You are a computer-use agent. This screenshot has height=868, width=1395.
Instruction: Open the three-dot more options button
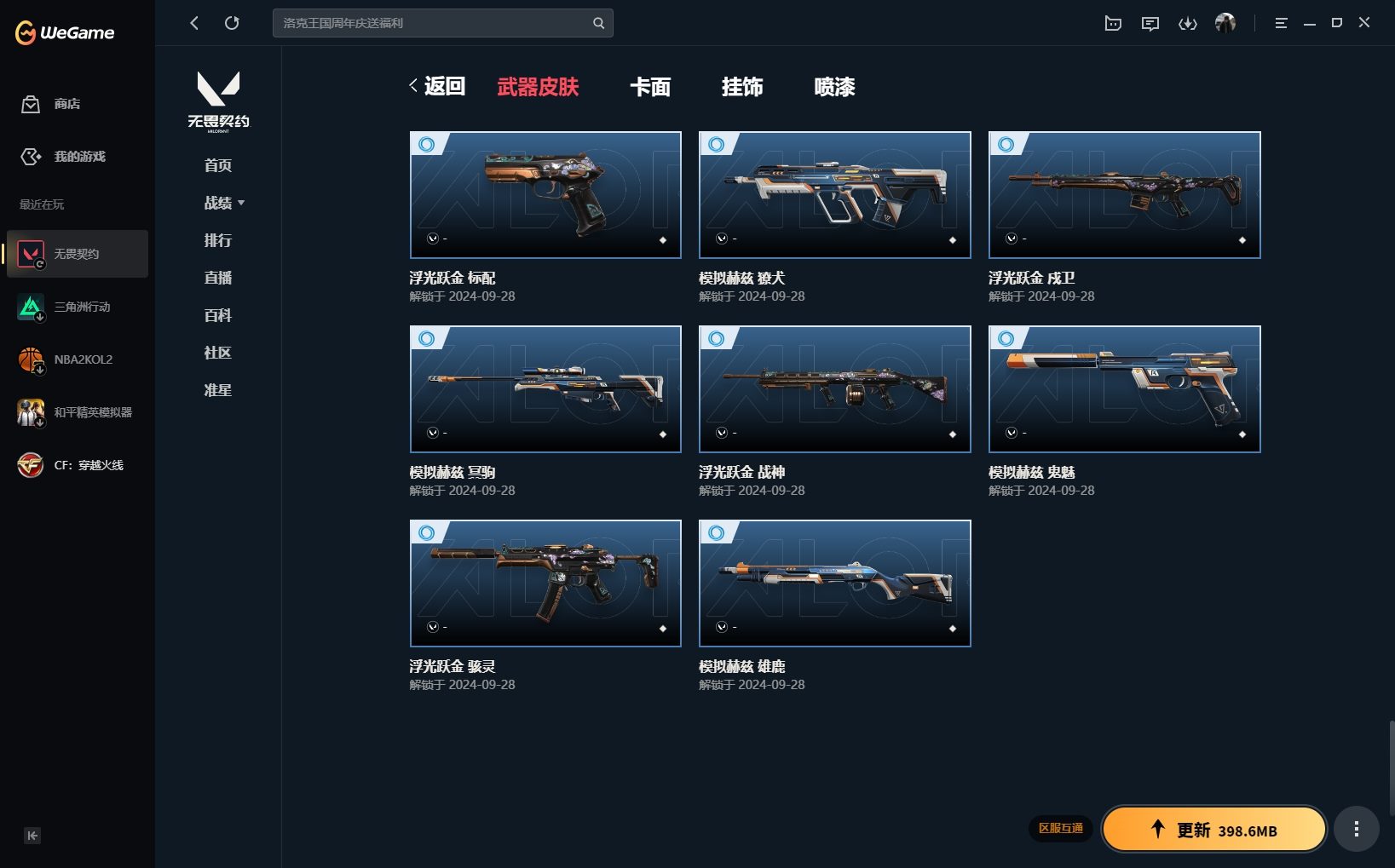coord(1356,829)
